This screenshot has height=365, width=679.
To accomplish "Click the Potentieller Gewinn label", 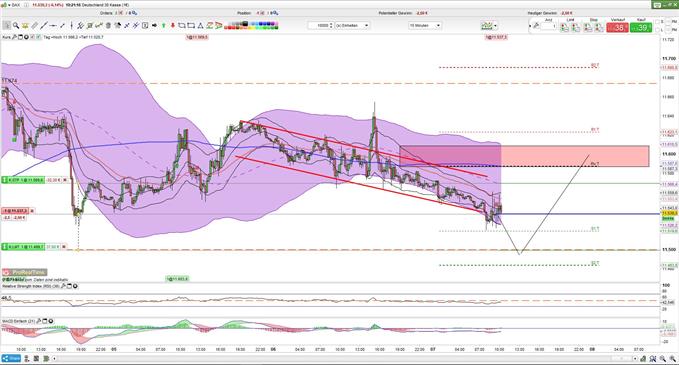I will click(x=396, y=13).
